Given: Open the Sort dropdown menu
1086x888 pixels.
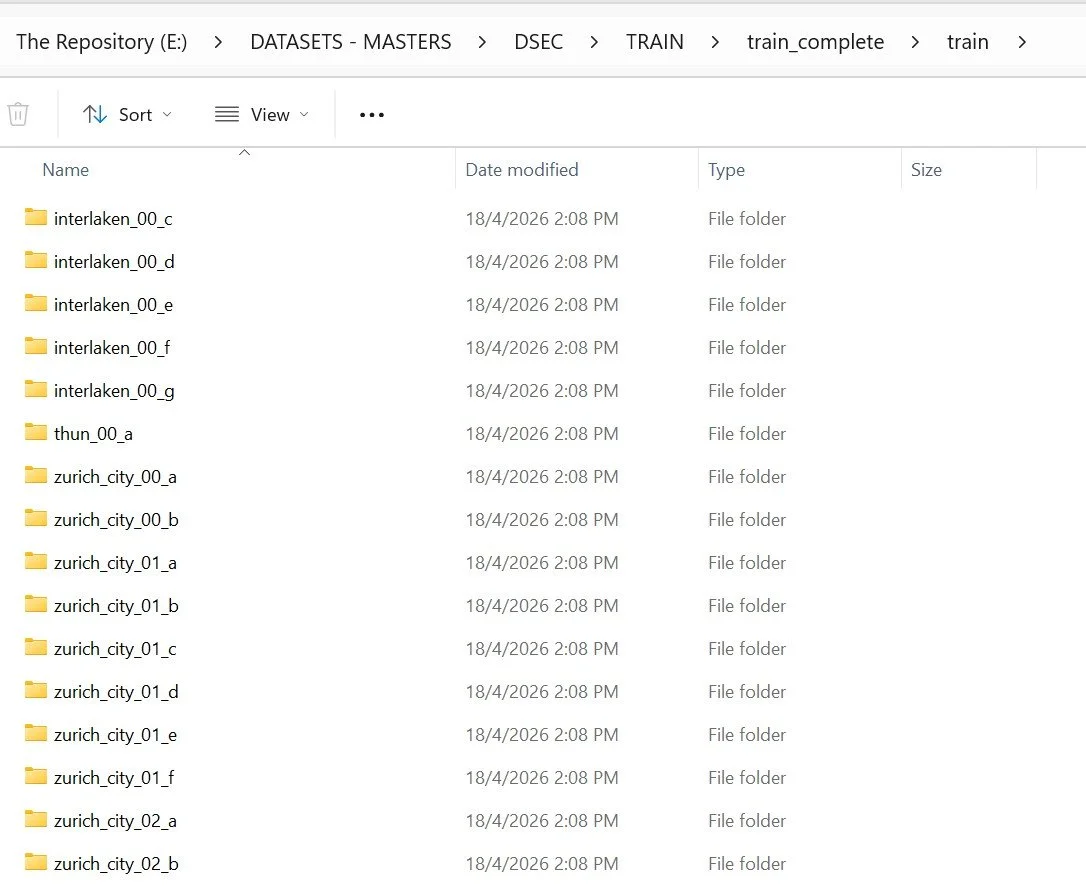Looking at the screenshot, I should pyautogui.click(x=127, y=114).
